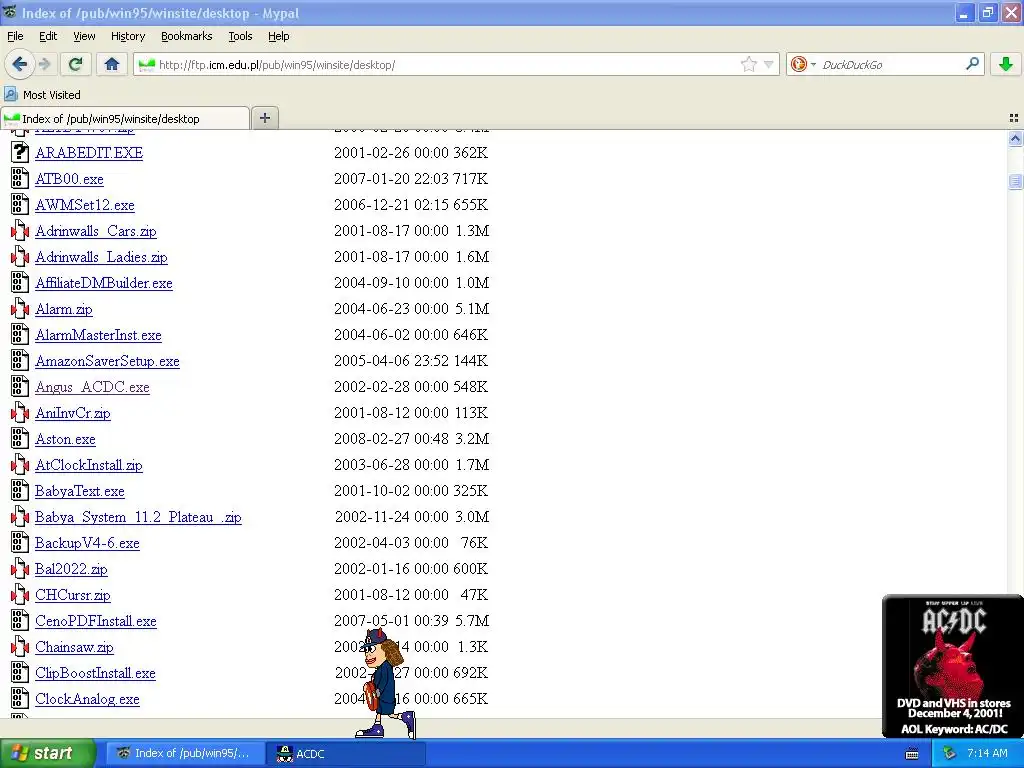Click the network tray icon near clock

point(948,754)
